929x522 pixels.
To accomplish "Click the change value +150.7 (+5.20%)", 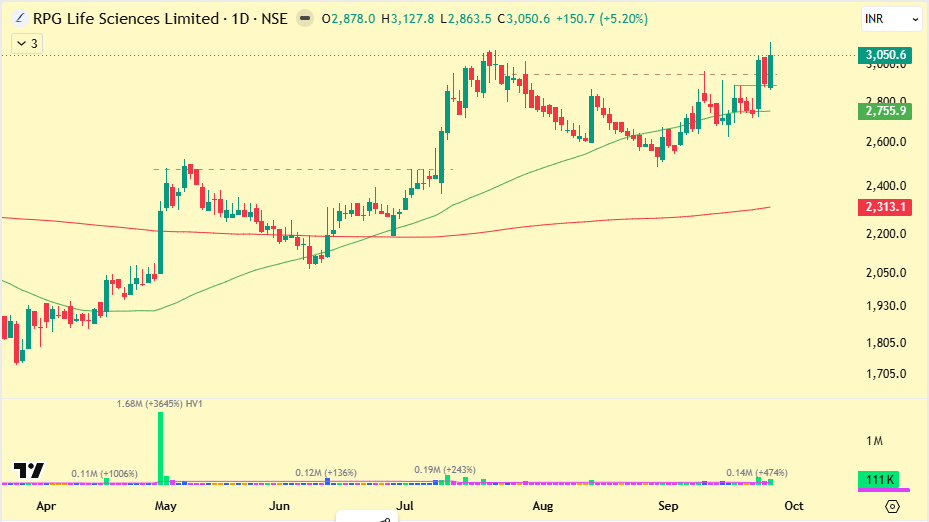I will coord(601,19).
